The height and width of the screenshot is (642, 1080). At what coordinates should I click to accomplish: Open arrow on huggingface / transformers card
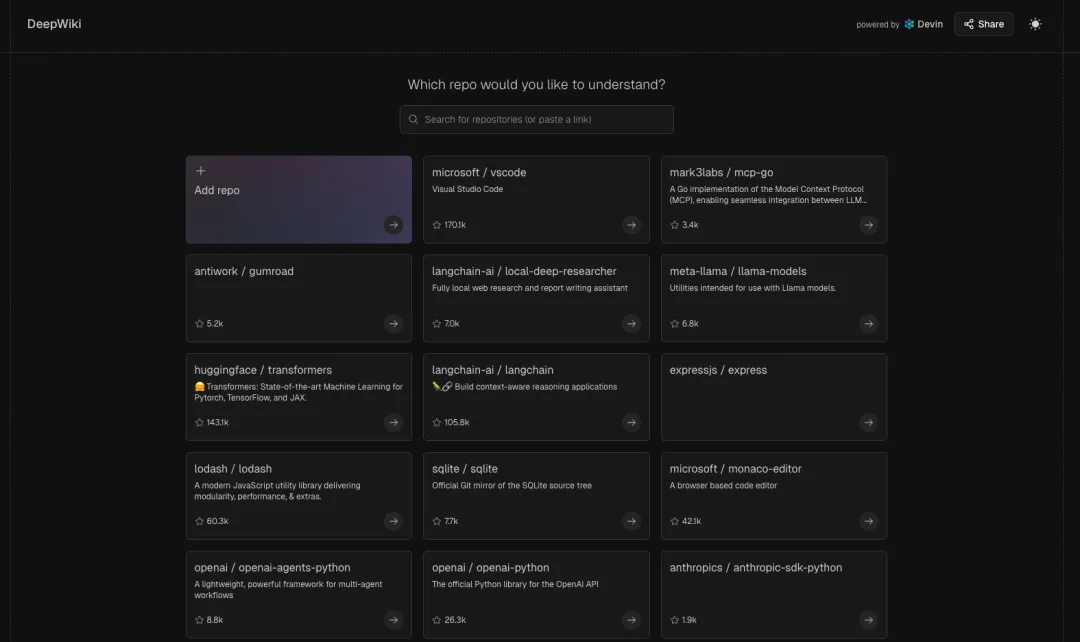393,422
